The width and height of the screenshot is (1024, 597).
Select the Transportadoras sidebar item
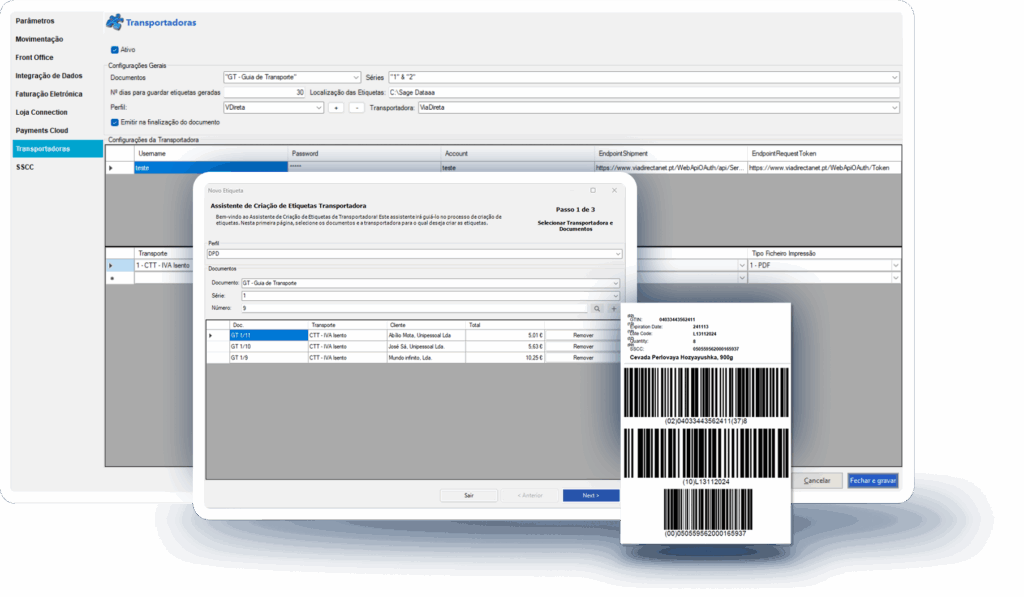pyautogui.click(x=57, y=149)
